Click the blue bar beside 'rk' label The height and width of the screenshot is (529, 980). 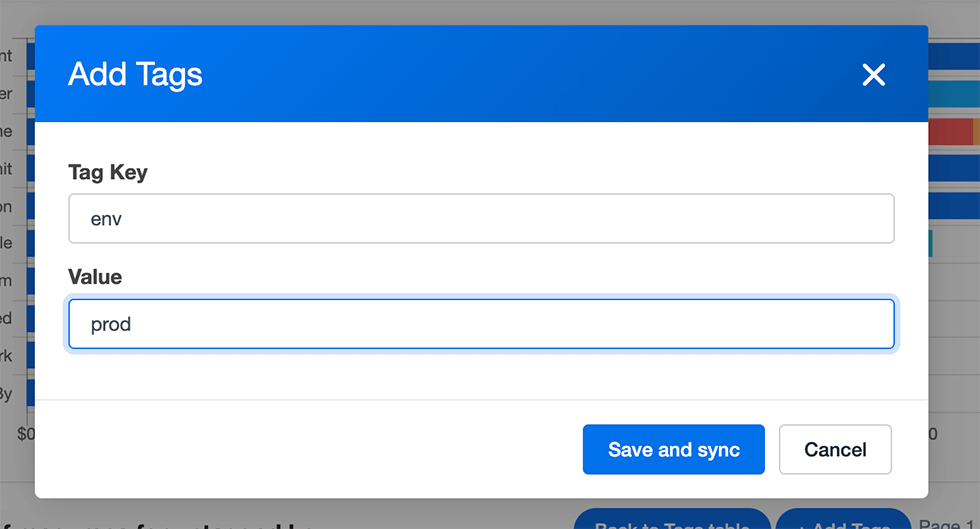(x=31, y=356)
